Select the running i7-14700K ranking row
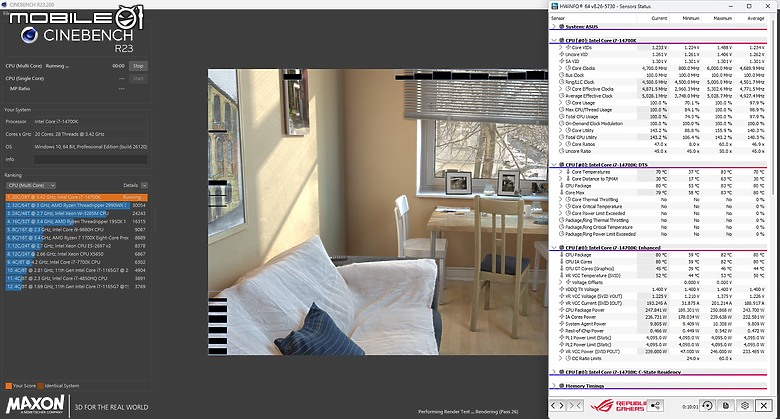 76,197
